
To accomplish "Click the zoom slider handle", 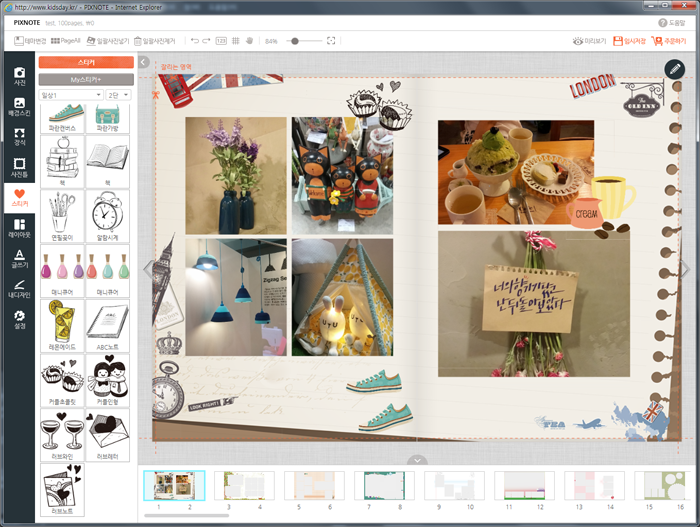I will pyautogui.click(x=293, y=41).
